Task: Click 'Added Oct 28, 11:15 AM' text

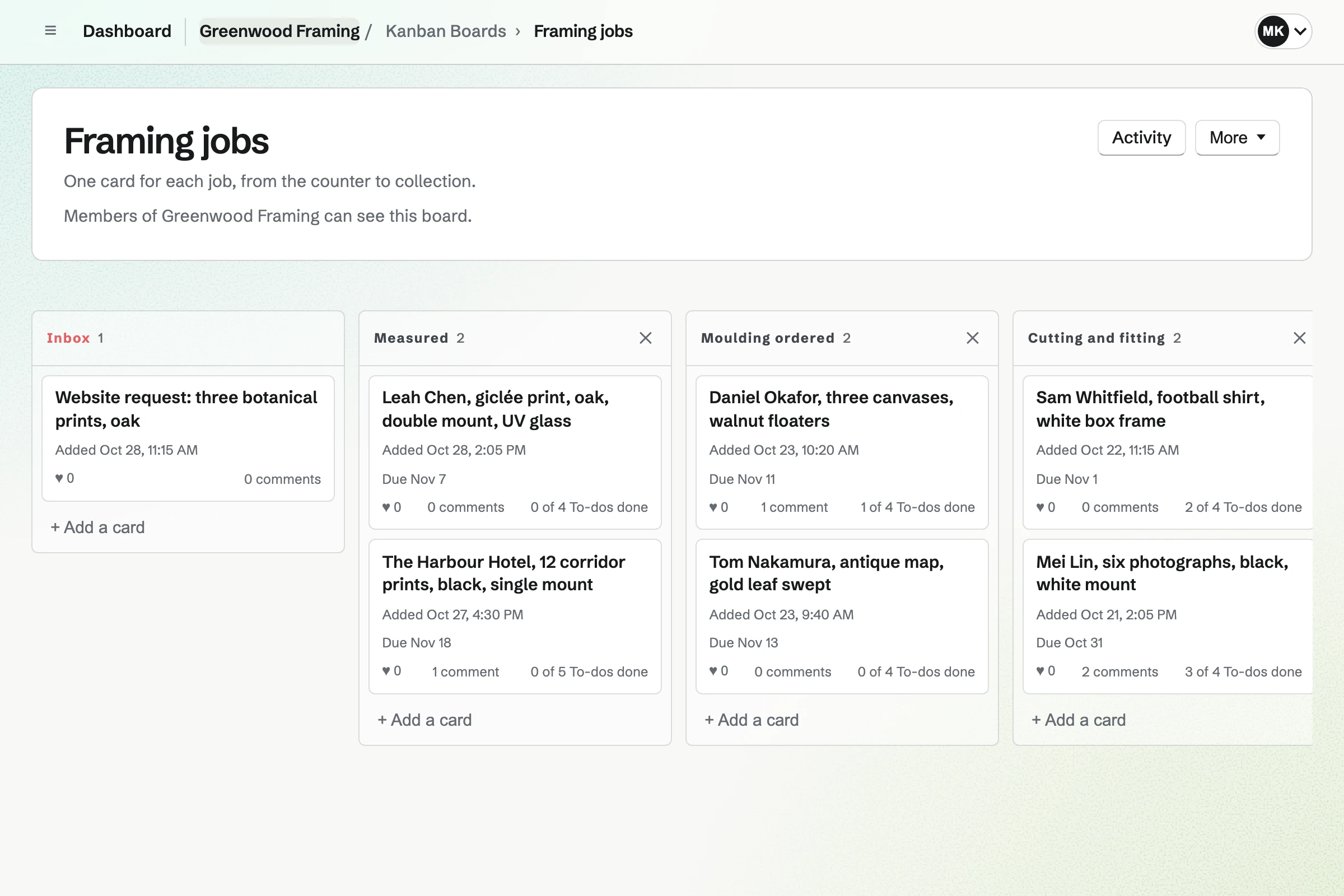Action: tap(127, 450)
